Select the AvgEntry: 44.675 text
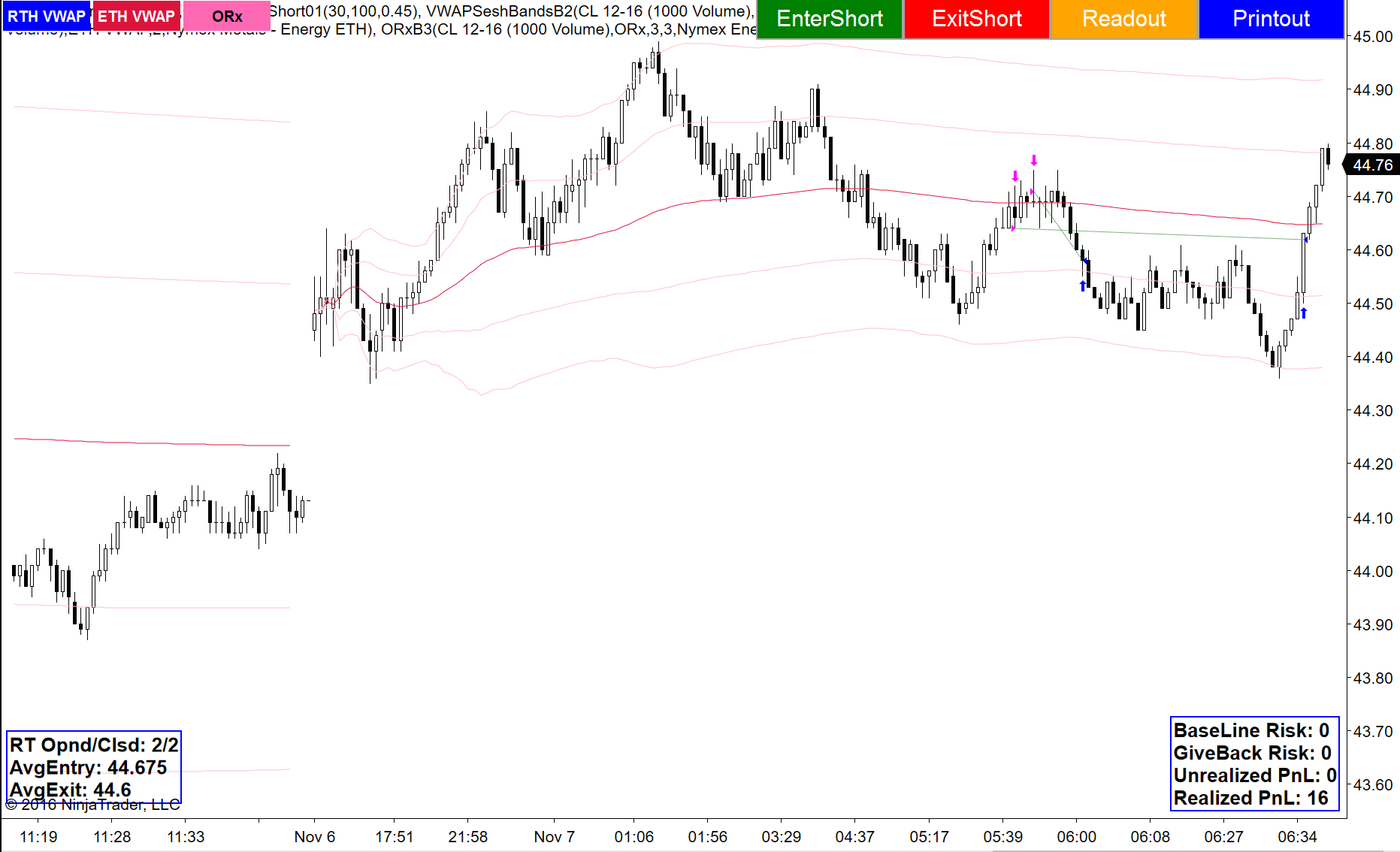This screenshot has height=852, width=1400. coord(88,768)
